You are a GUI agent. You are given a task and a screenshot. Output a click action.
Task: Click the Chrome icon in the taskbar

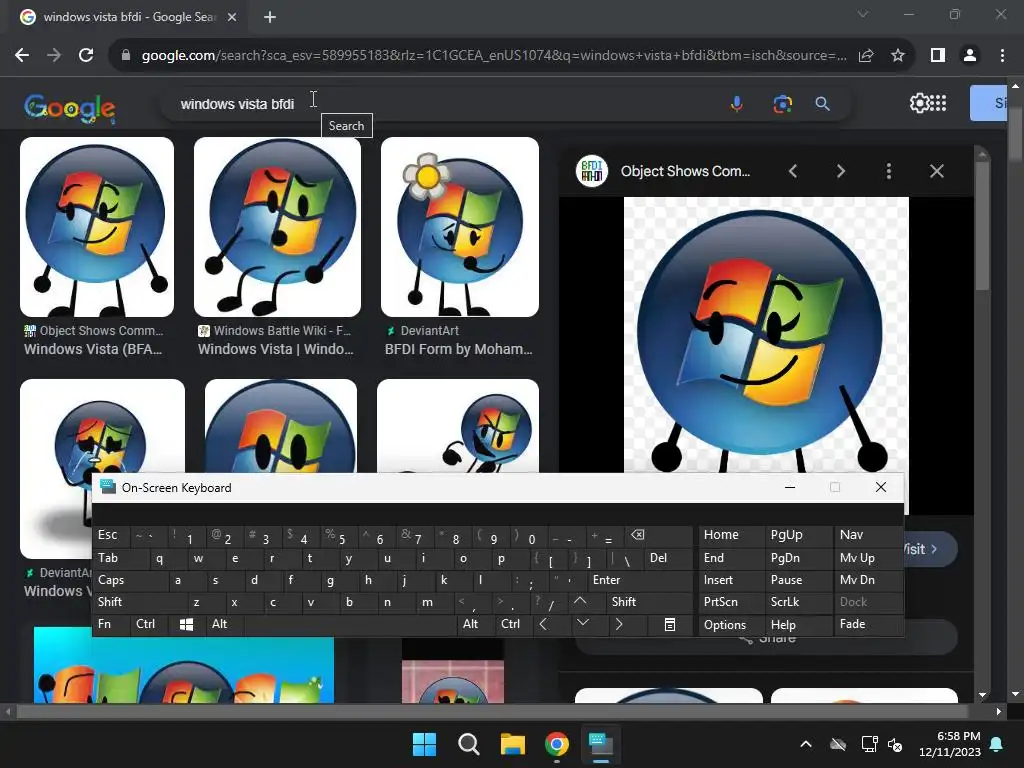click(556, 744)
